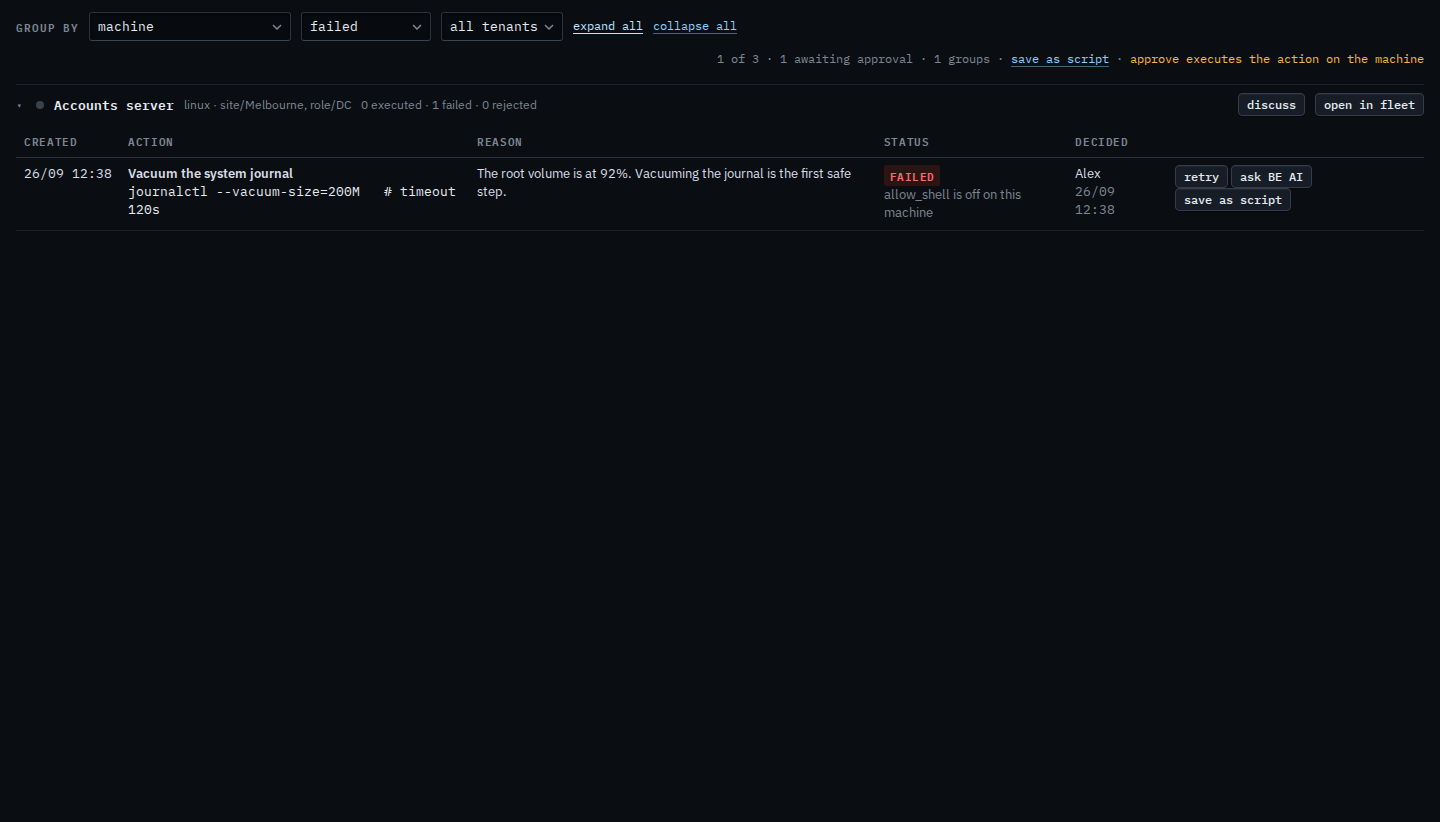The width and height of the screenshot is (1440, 822).
Task: Click the linux site/Melbourne role/DC tags
Action: click(268, 105)
